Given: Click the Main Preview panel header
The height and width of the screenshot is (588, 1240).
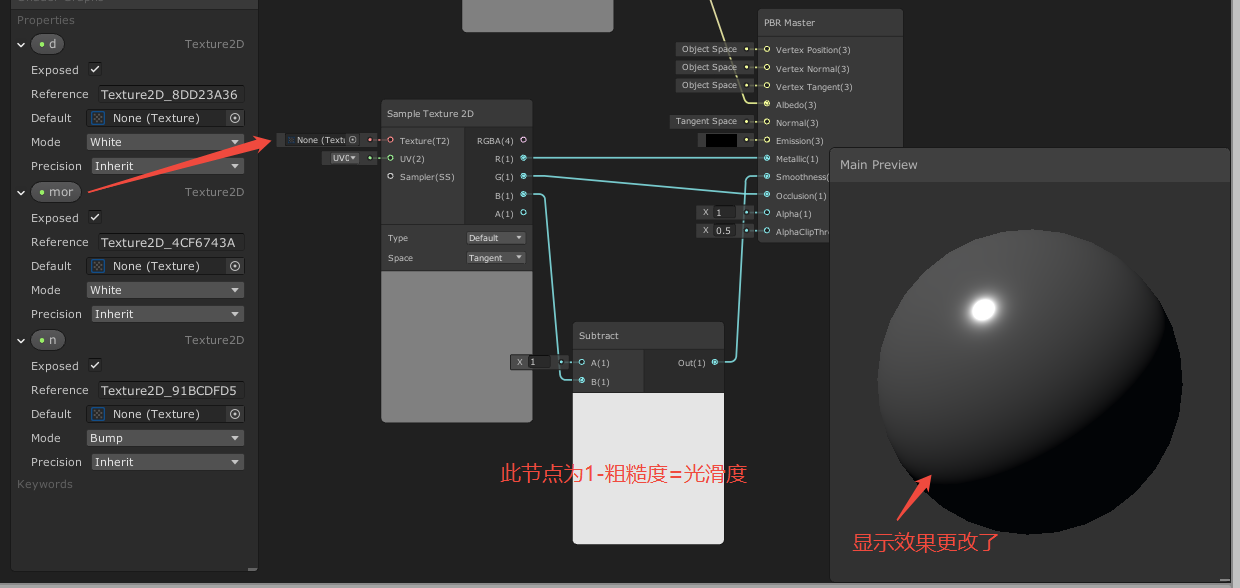Looking at the screenshot, I should 1030,165.
